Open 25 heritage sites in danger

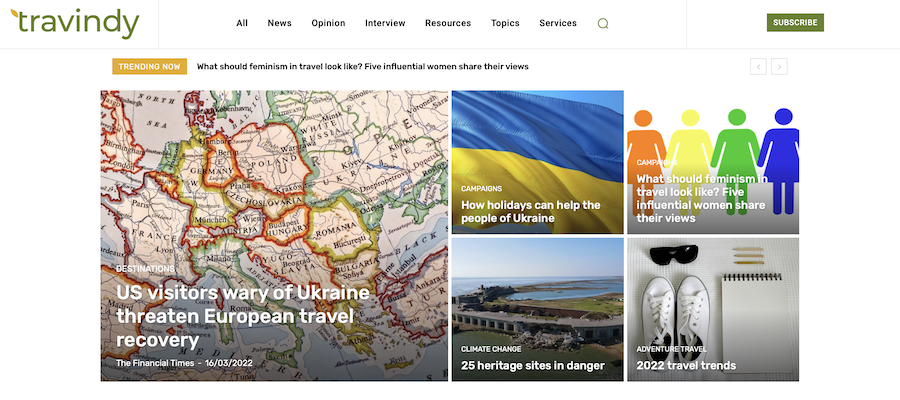pos(532,365)
